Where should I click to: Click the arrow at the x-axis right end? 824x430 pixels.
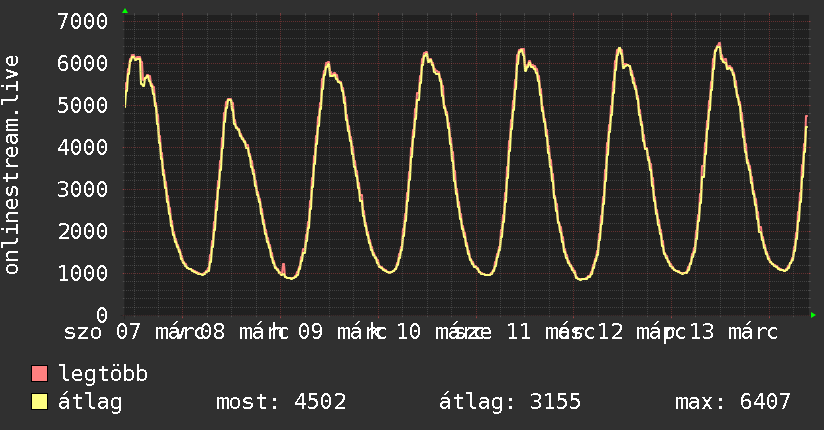(x=813, y=315)
